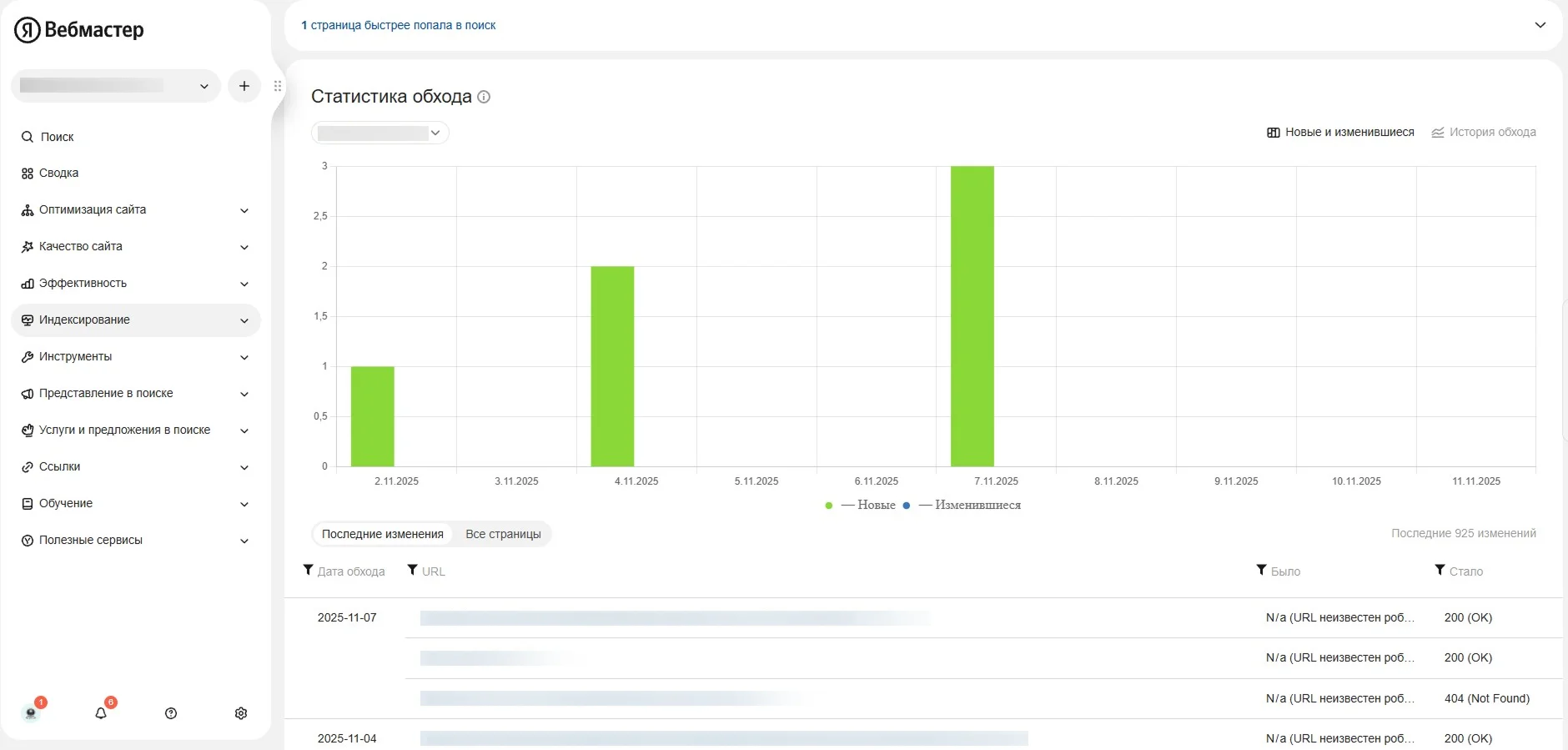Open settings gear icon in sidebar
Viewport: 1568px width, 750px height.
[x=241, y=713]
